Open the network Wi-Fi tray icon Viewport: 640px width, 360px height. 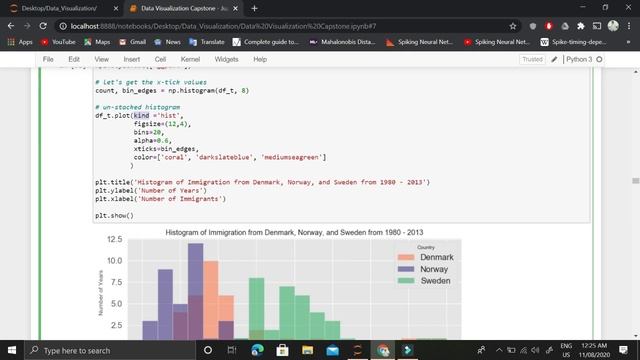(x=524, y=350)
